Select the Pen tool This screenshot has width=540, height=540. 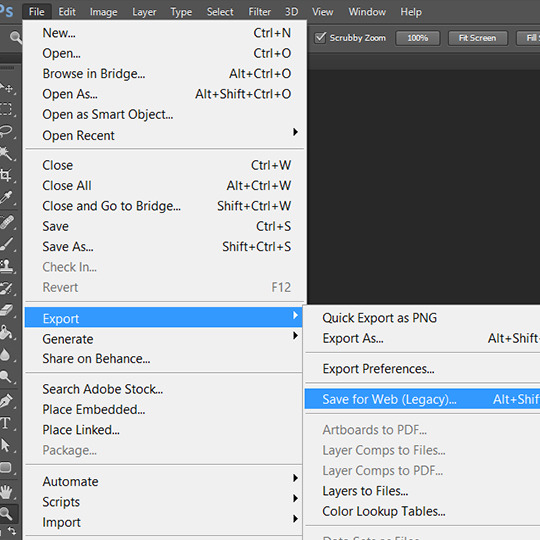click(x=6, y=401)
